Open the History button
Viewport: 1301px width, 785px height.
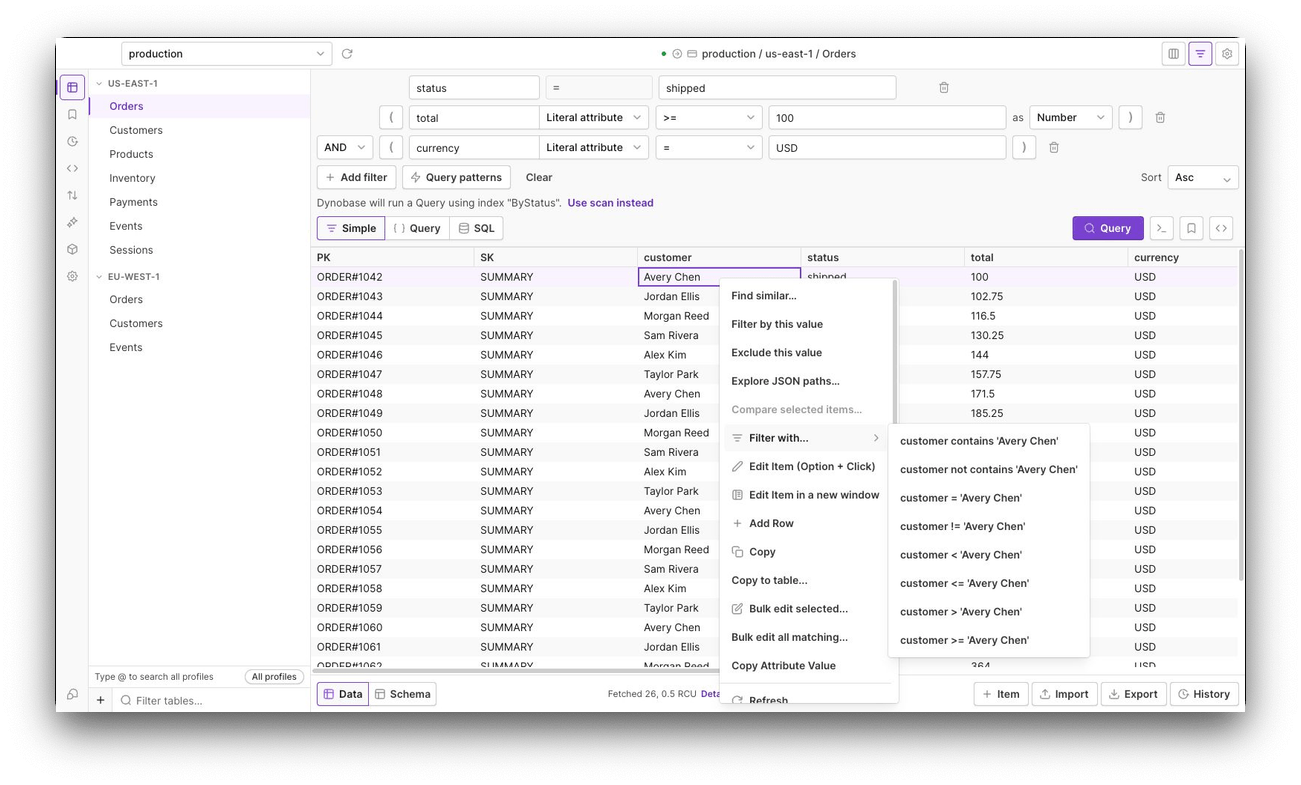click(x=1204, y=694)
